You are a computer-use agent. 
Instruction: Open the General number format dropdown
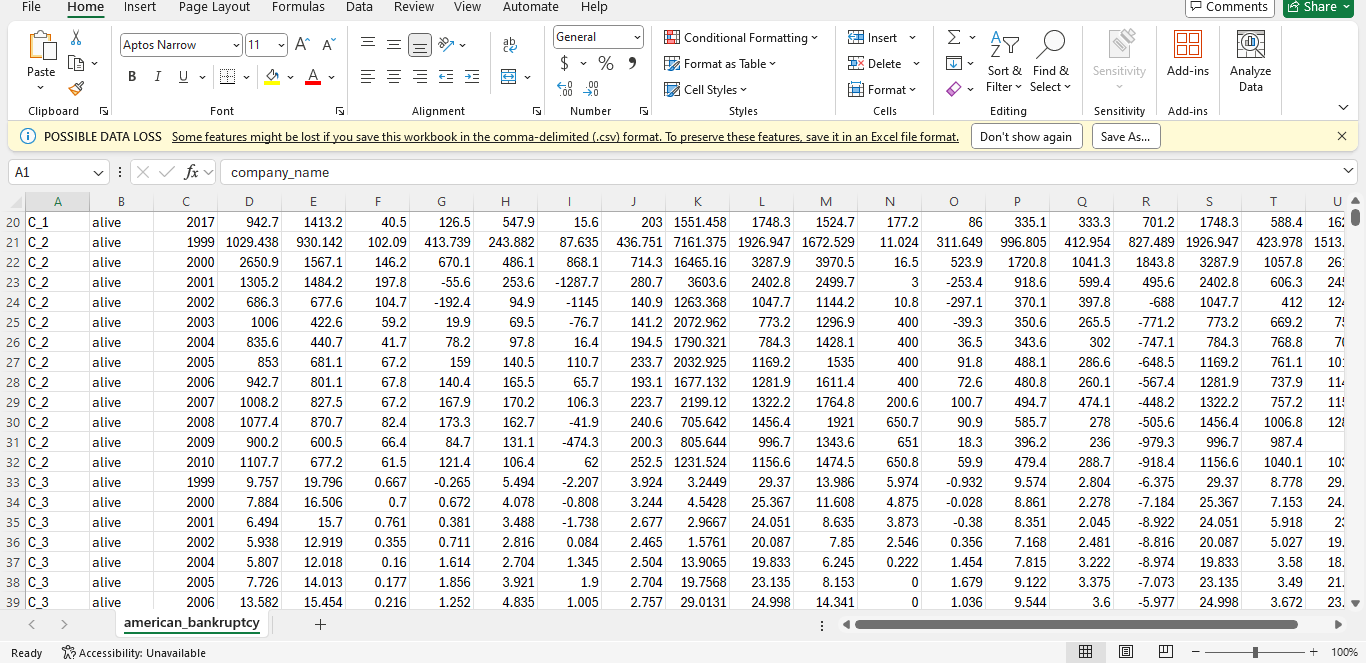coord(637,37)
